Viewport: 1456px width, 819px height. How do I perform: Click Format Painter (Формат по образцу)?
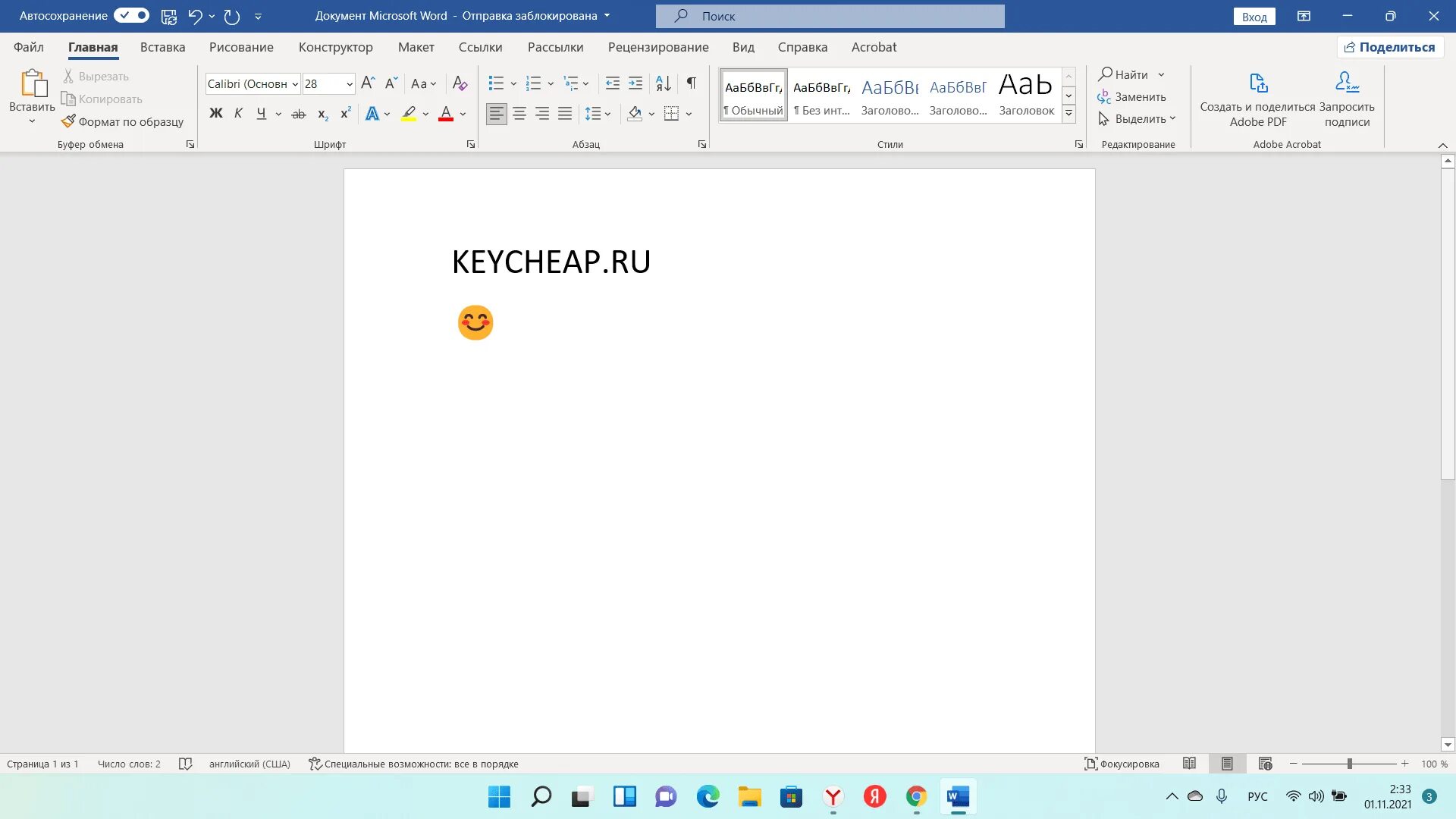[123, 121]
